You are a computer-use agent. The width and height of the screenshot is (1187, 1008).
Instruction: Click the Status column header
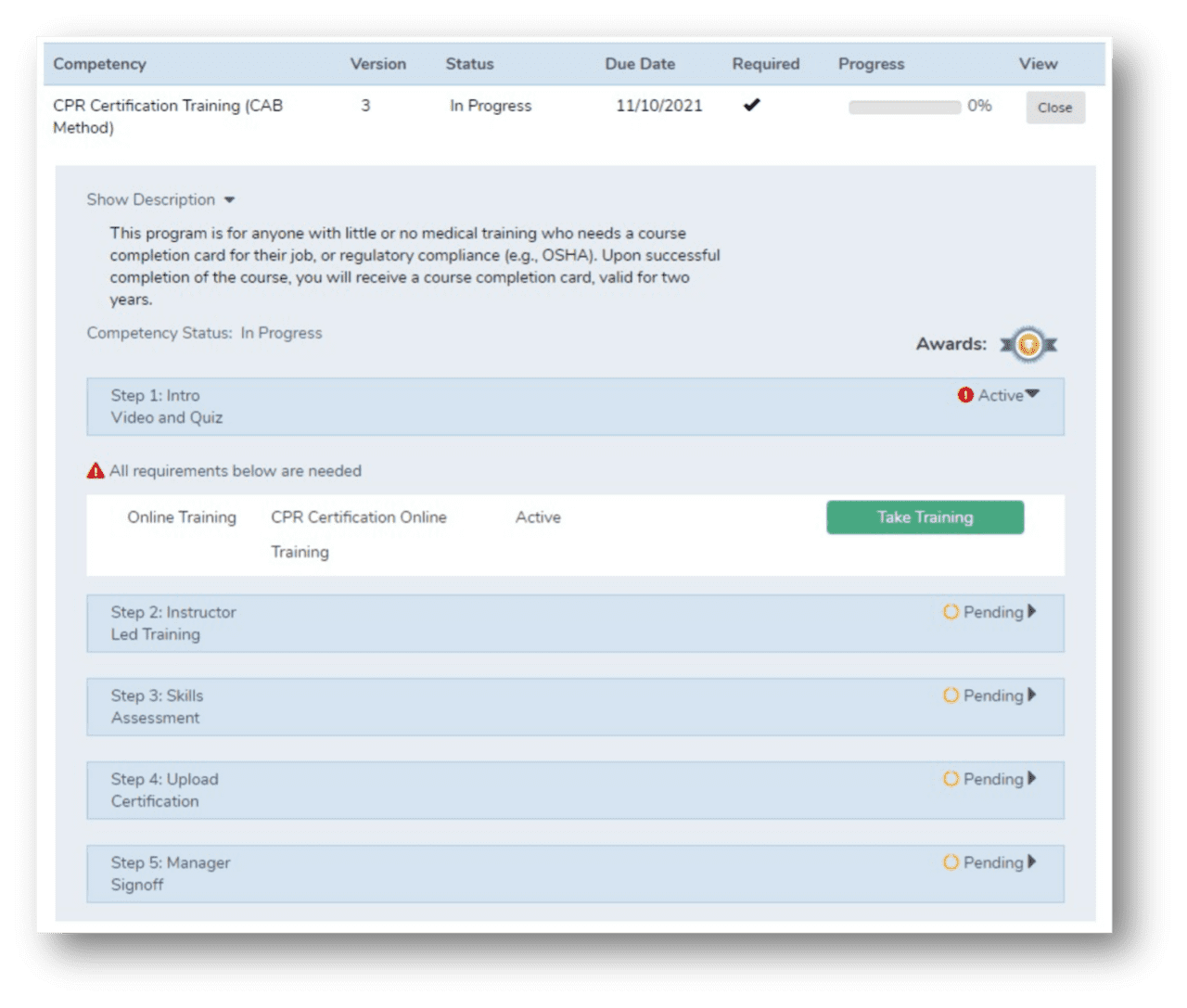pyautogui.click(x=470, y=63)
